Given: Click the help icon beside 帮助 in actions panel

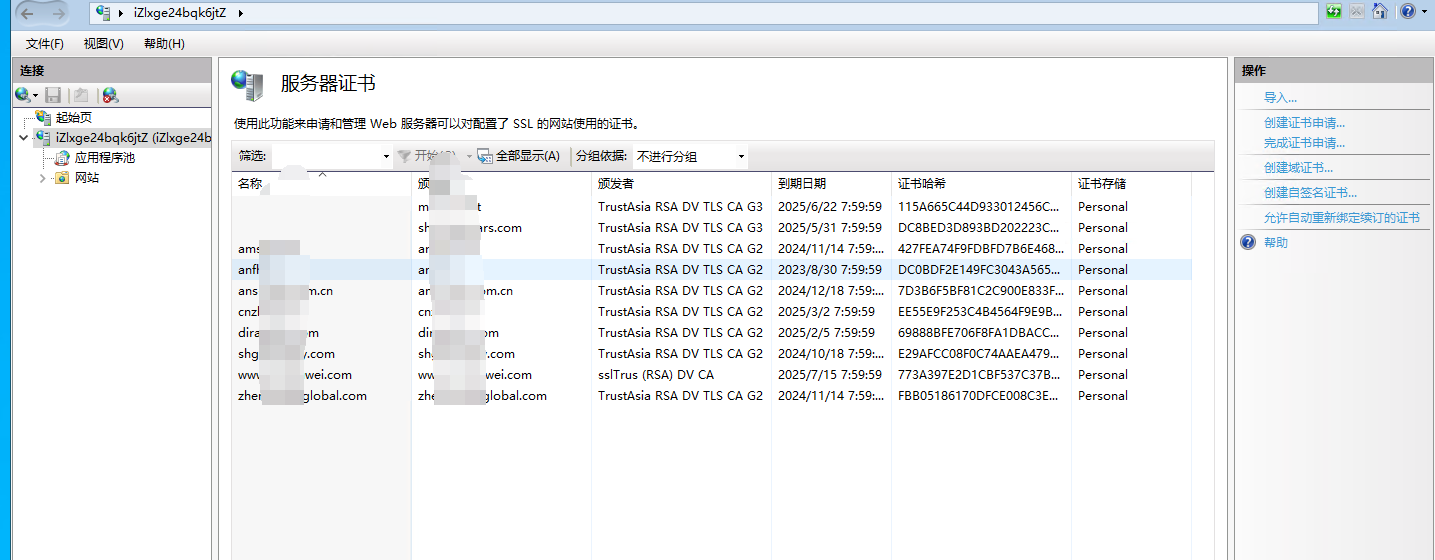Looking at the screenshot, I should click(1248, 242).
